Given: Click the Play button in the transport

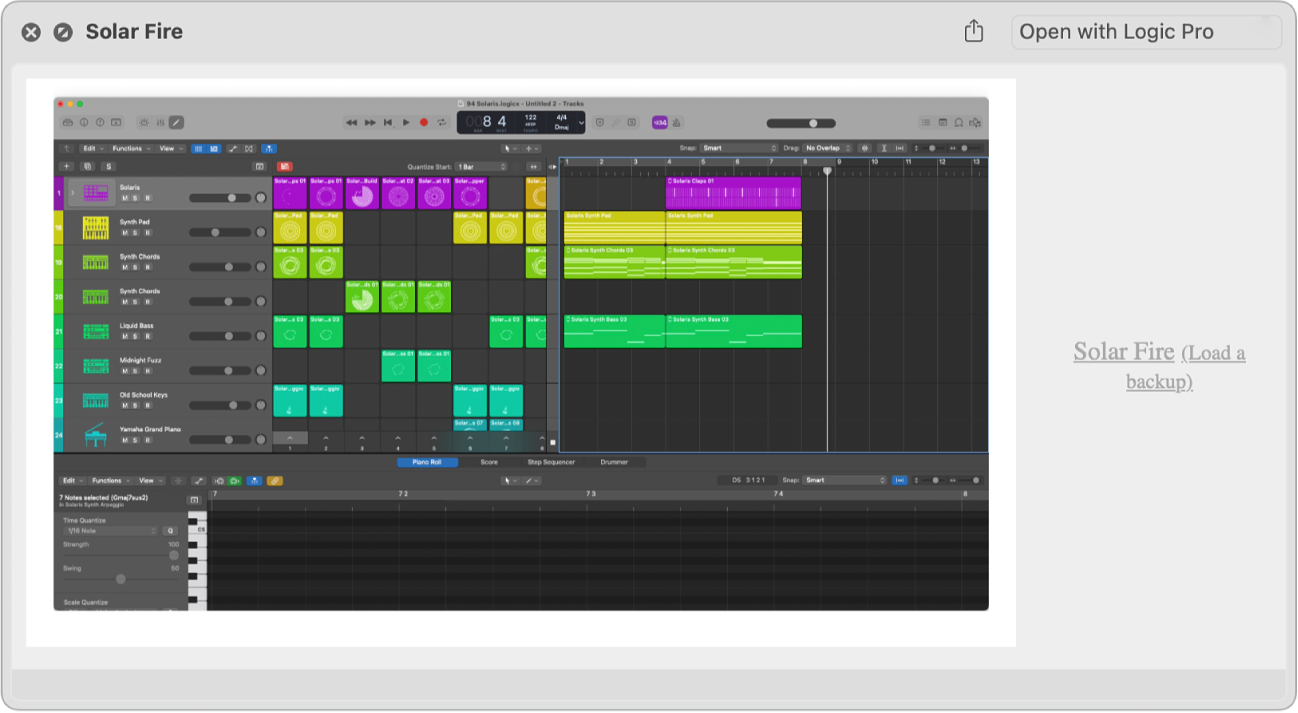Looking at the screenshot, I should point(405,122).
